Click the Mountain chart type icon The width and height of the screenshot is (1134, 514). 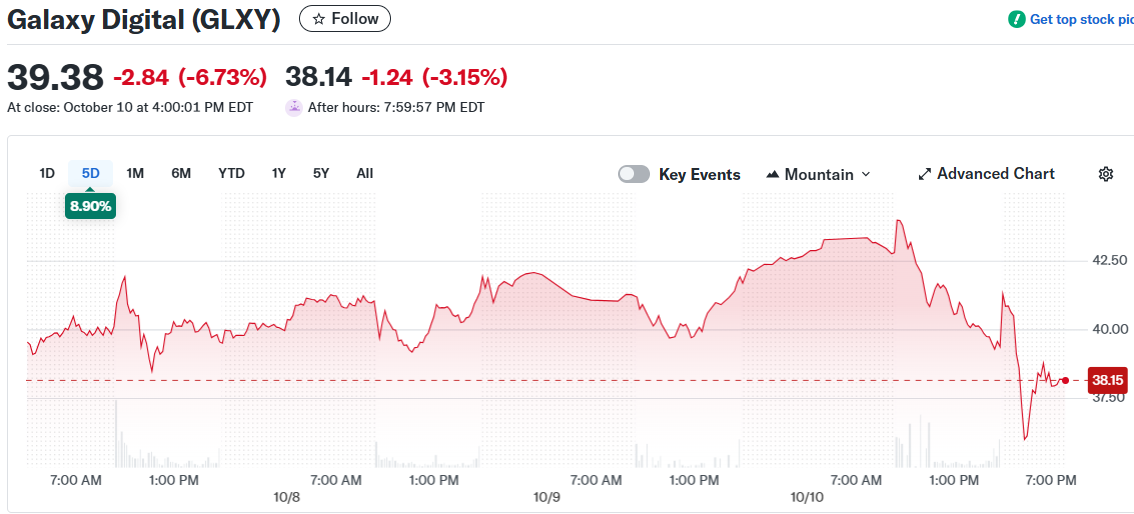(x=772, y=174)
